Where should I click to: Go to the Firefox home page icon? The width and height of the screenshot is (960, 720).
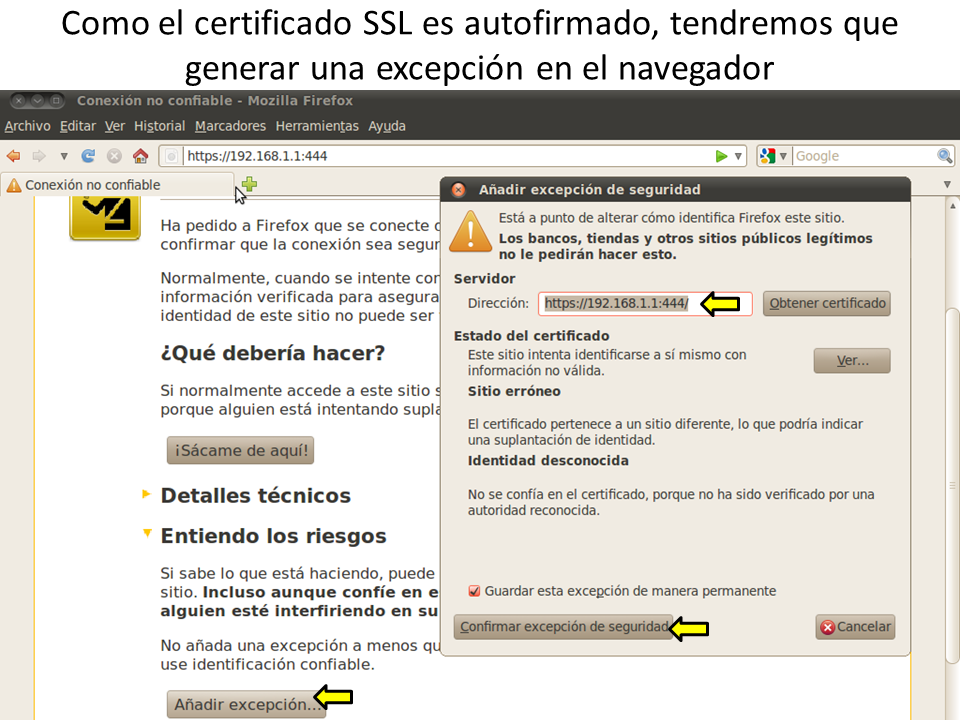tap(140, 156)
